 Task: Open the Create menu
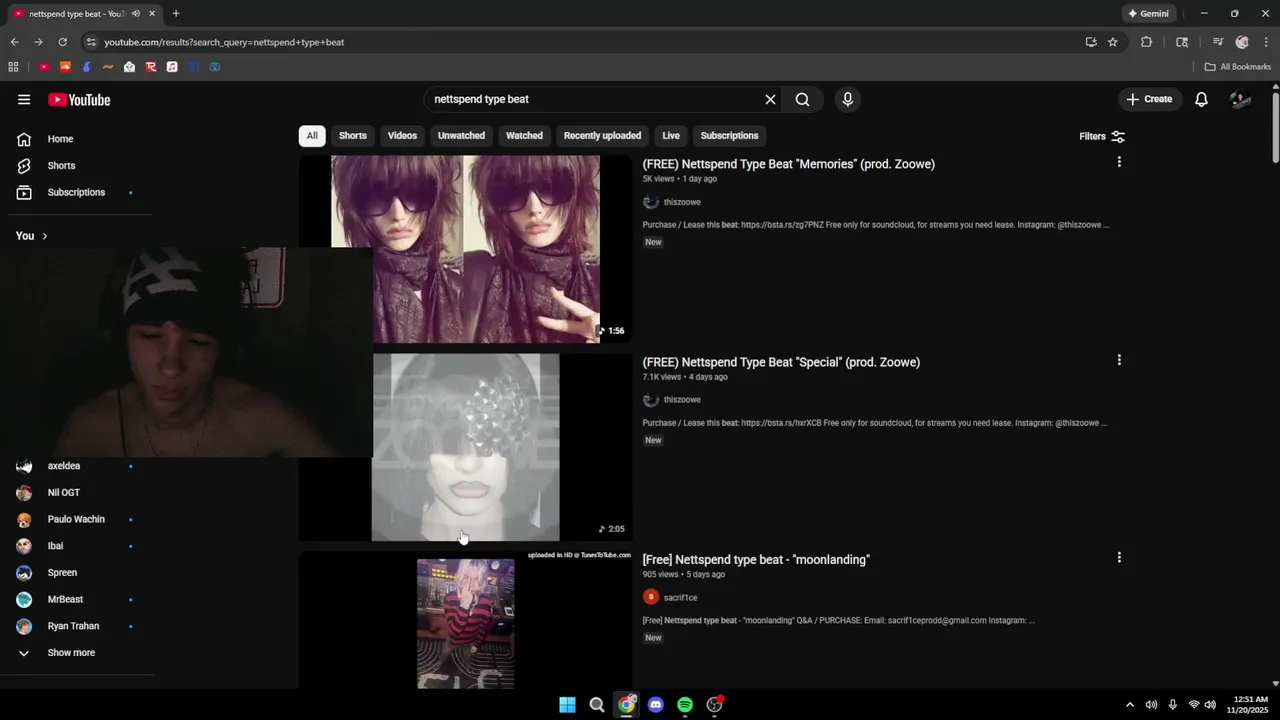coord(1149,99)
